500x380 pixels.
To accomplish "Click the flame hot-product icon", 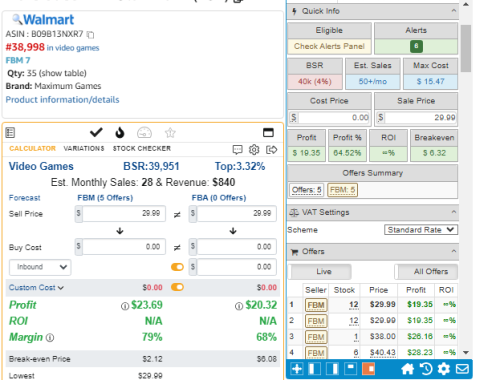I will click(120, 133).
